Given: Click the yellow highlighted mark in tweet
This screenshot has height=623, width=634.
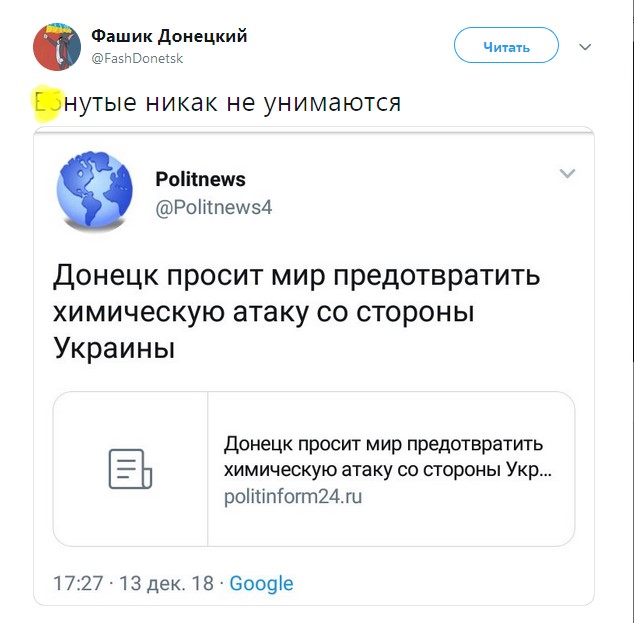Looking at the screenshot, I should coord(46,102).
